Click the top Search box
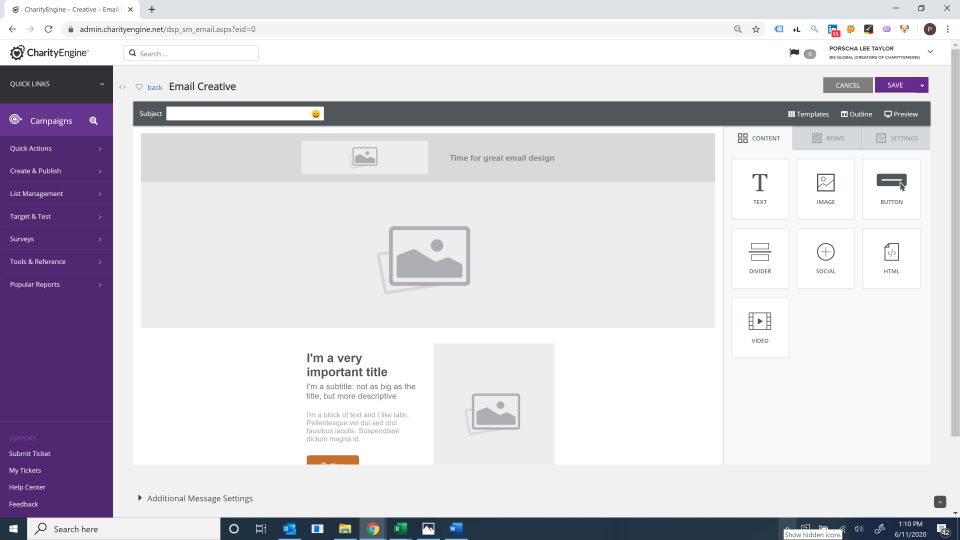 coord(191,53)
